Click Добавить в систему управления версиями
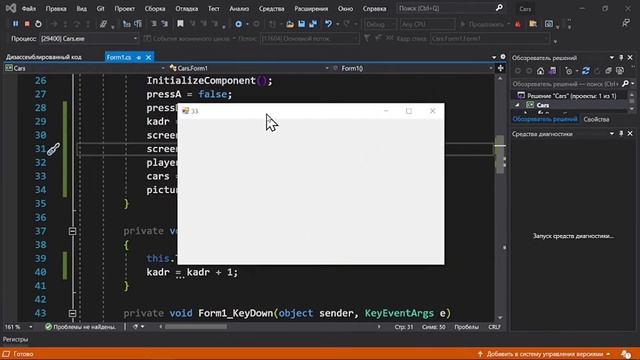 click(545, 354)
